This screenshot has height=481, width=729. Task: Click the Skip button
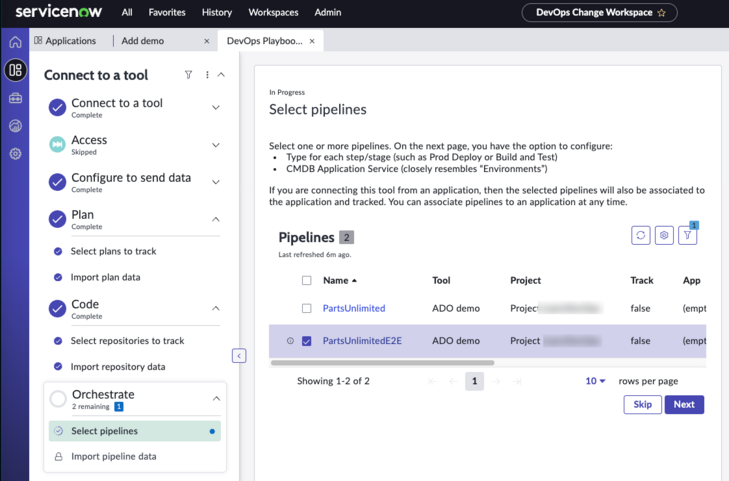click(x=643, y=405)
